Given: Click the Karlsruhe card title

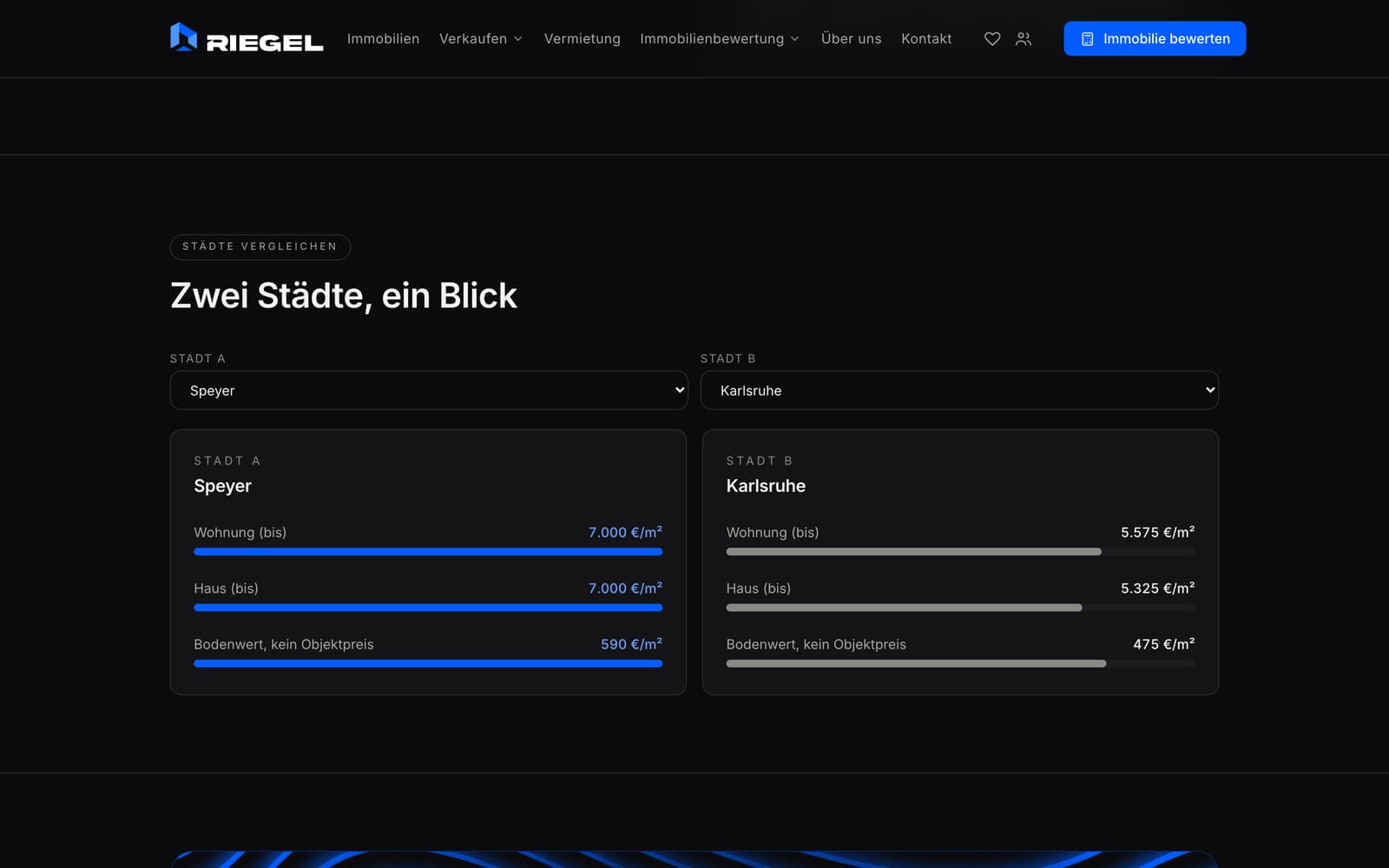Looking at the screenshot, I should point(766,486).
